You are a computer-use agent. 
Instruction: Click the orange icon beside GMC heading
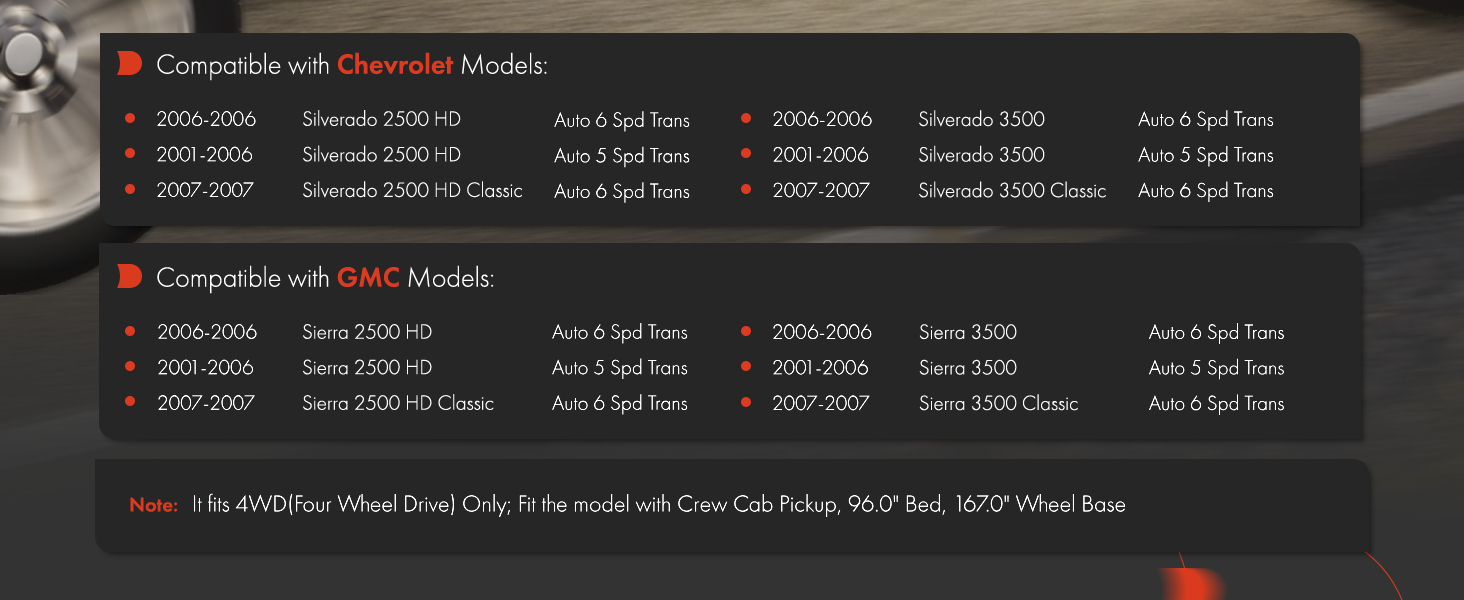pyautogui.click(x=129, y=277)
